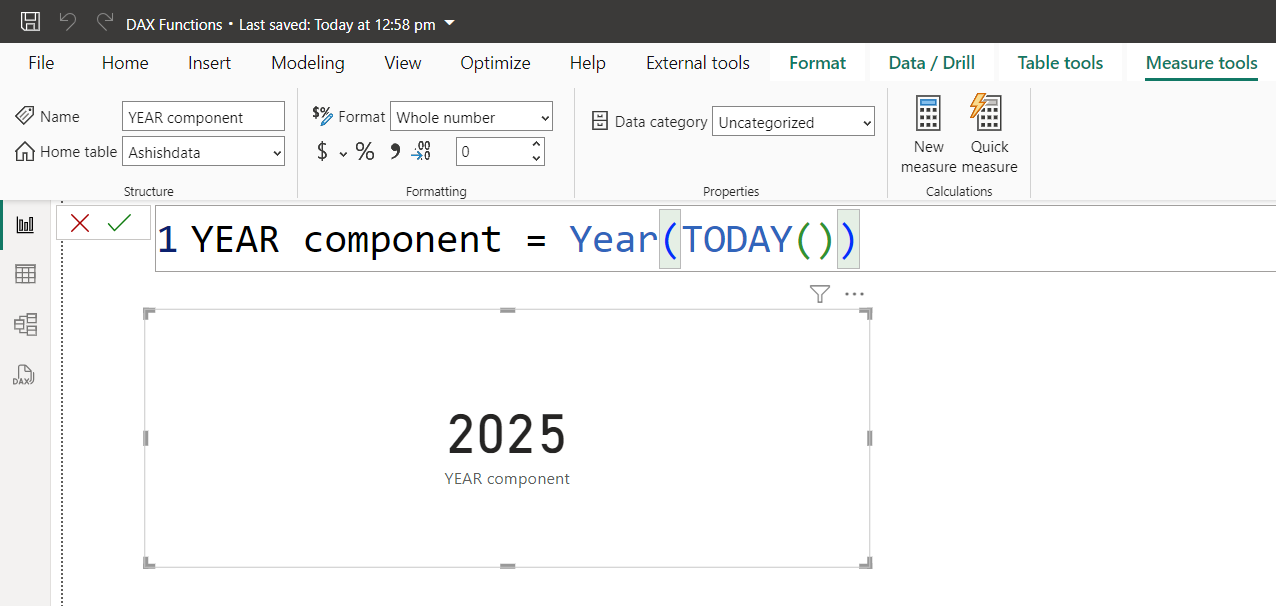The image size is (1276, 606).
Task: Click the Save icon in title bar
Action: pyautogui.click(x=31, y=22)
